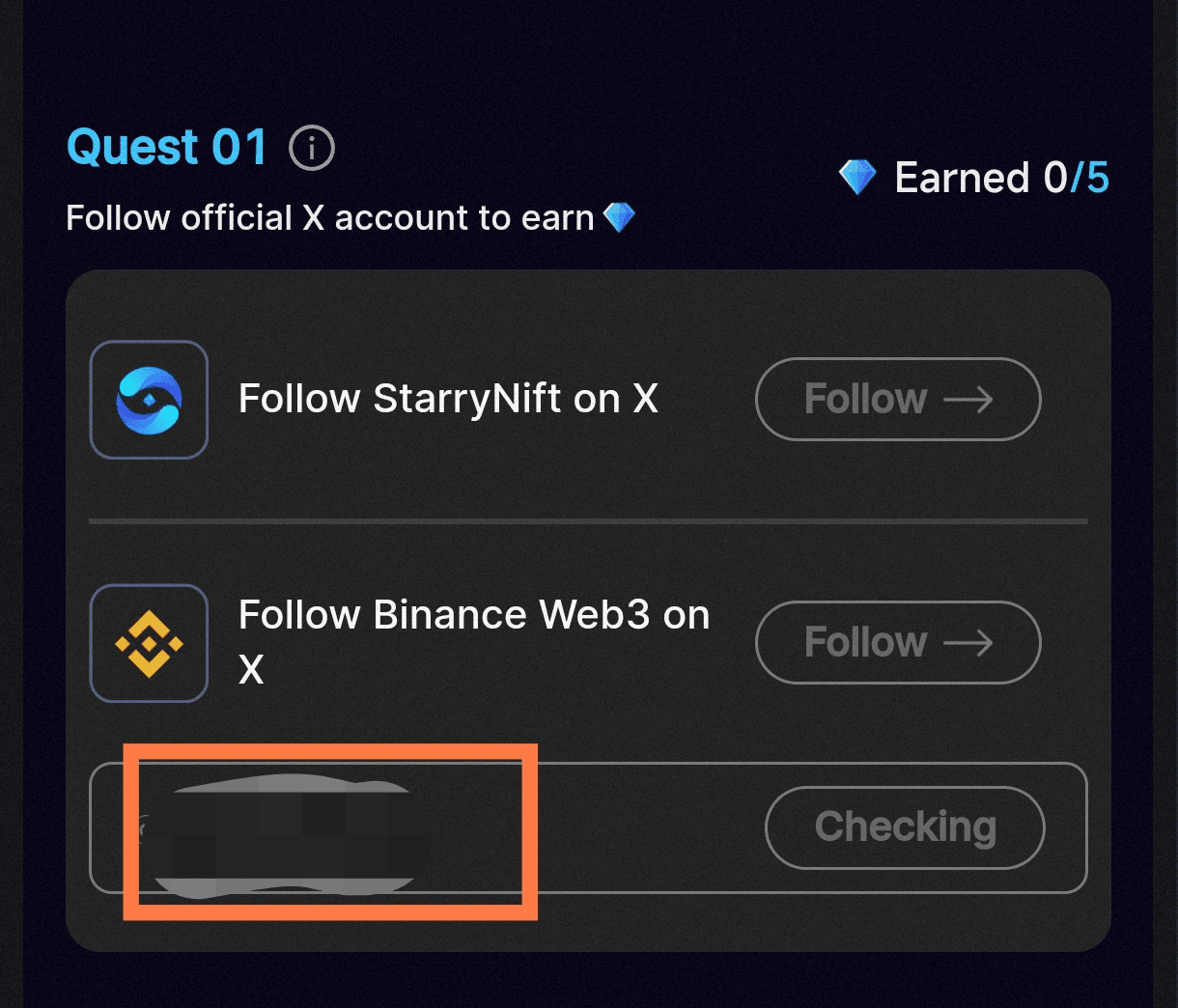1178x1008 pixels.
Task: Click the info icon beside Quest 01
Action: [x=312, y=149]
